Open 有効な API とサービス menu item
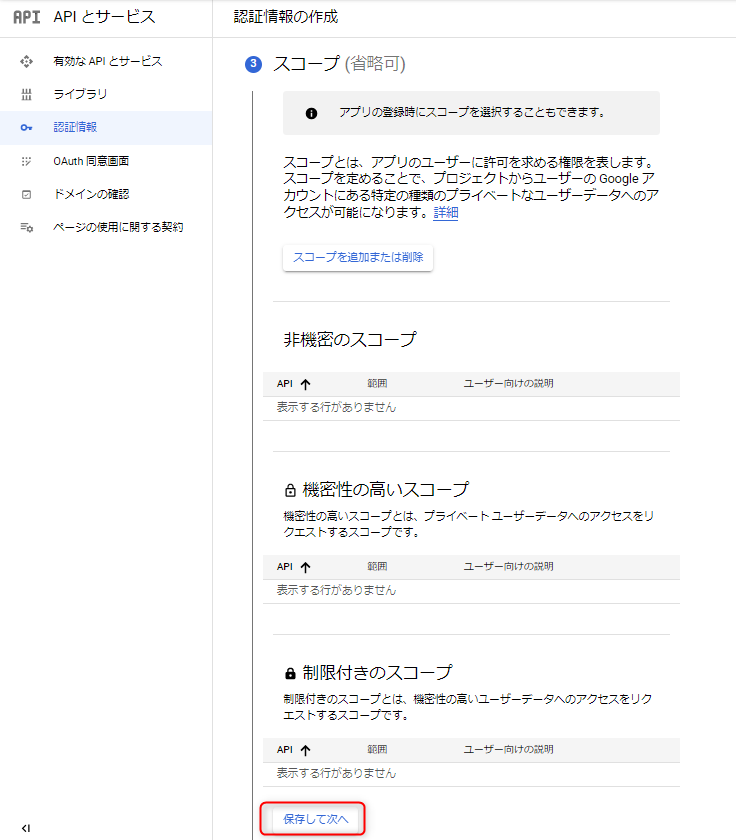 coord(108,62)
